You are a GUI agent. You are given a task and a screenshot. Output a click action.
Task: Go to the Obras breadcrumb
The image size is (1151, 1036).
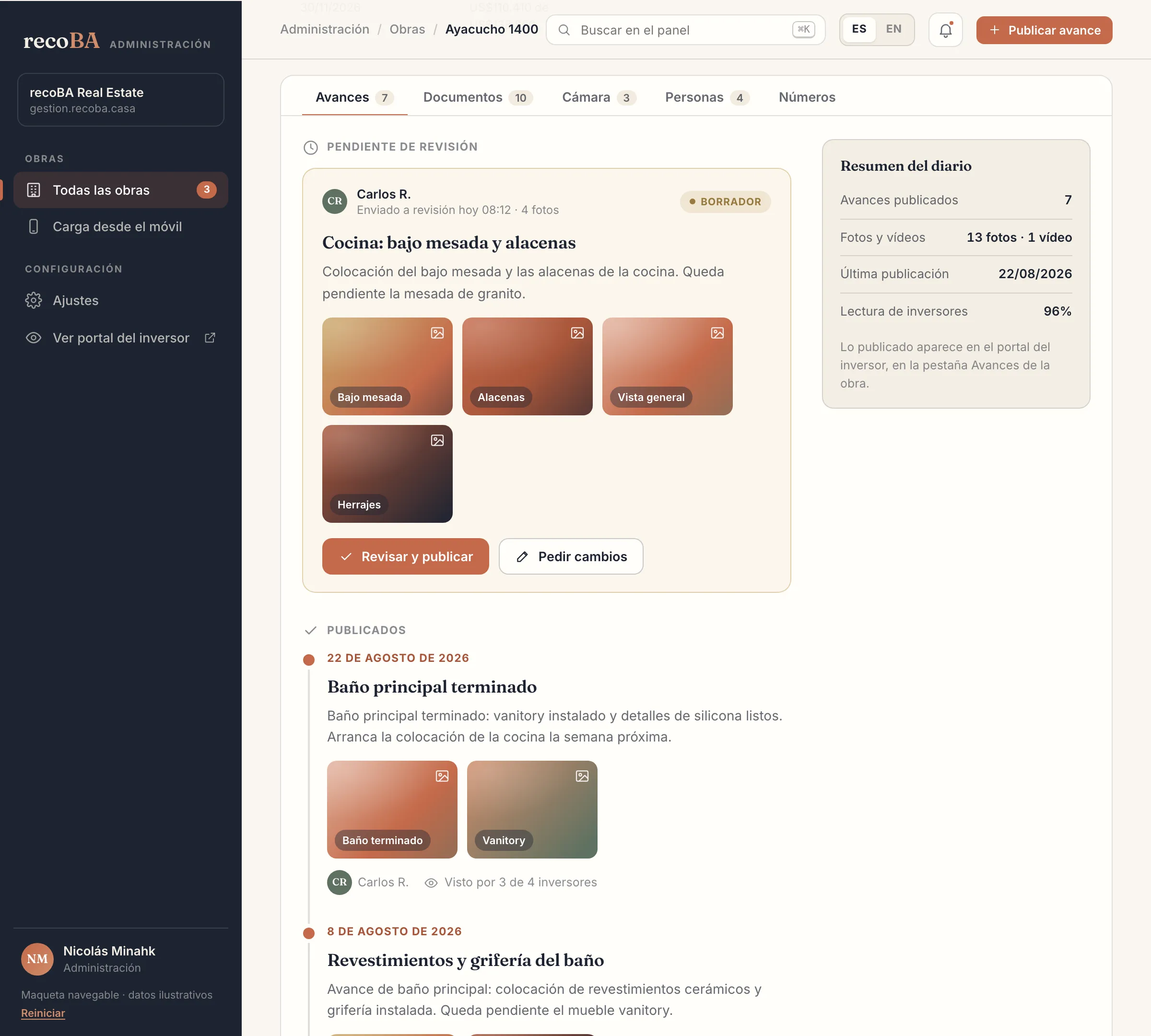[407, 30]
